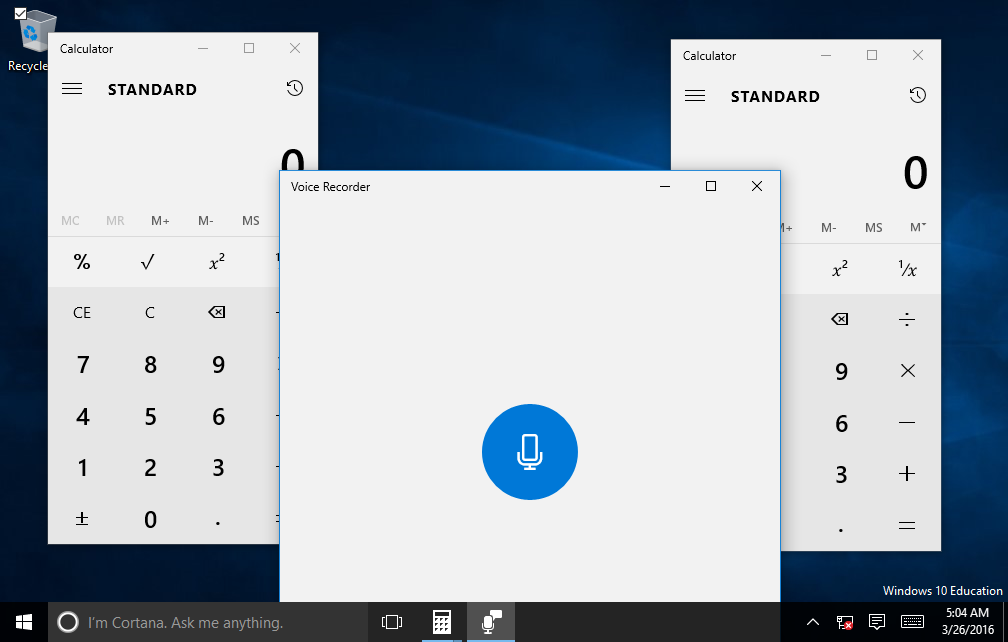This screenshot has height=642, width=1008.
Task: Show hidden tray icons chevron
Action: coord(813,622)
